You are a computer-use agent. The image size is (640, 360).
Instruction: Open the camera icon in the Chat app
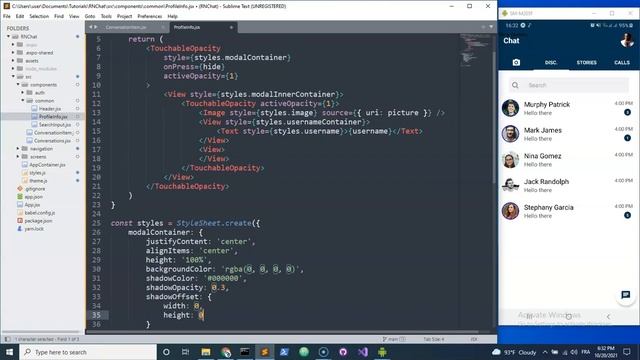pos(516,62)
